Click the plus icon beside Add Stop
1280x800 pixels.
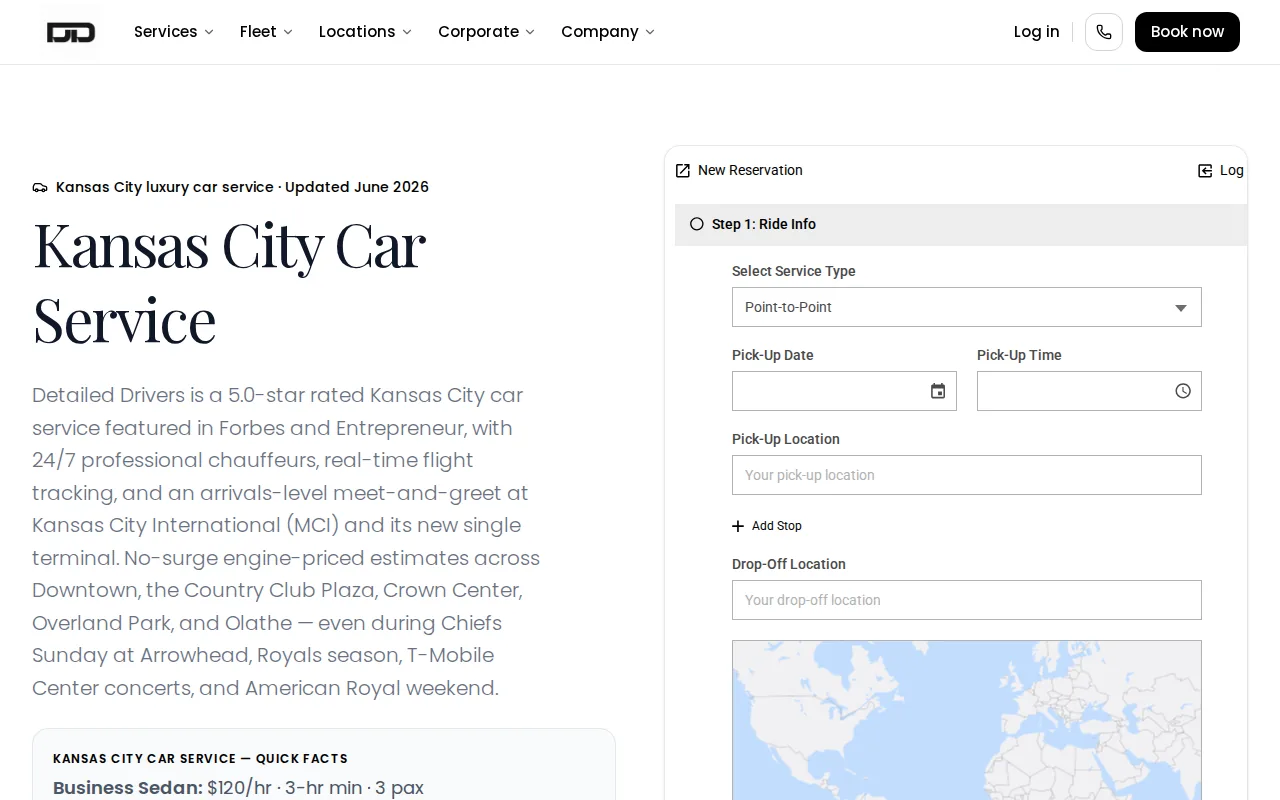[738, 526]
